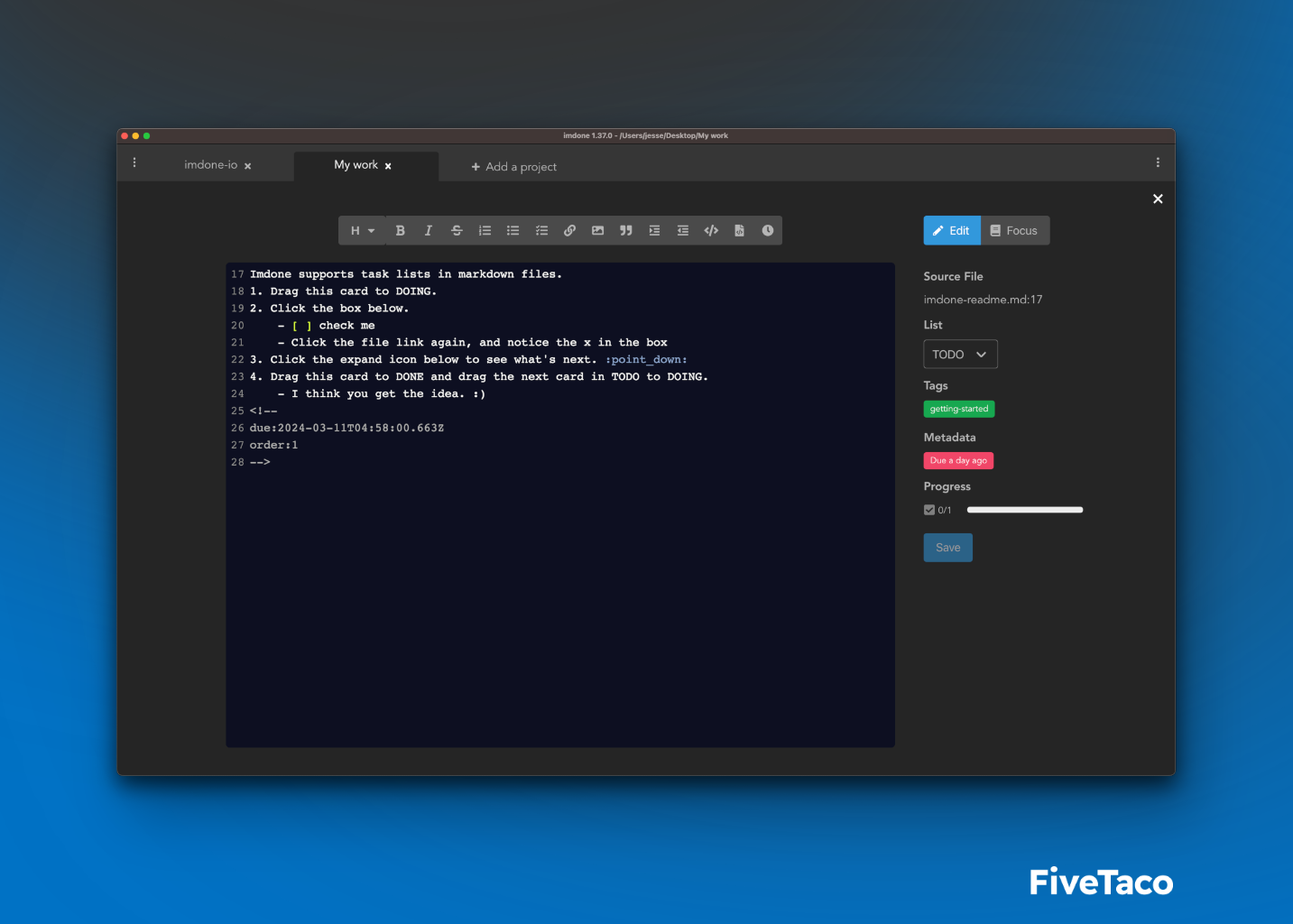
Task: Insert an image
Action: coord(597,231)
